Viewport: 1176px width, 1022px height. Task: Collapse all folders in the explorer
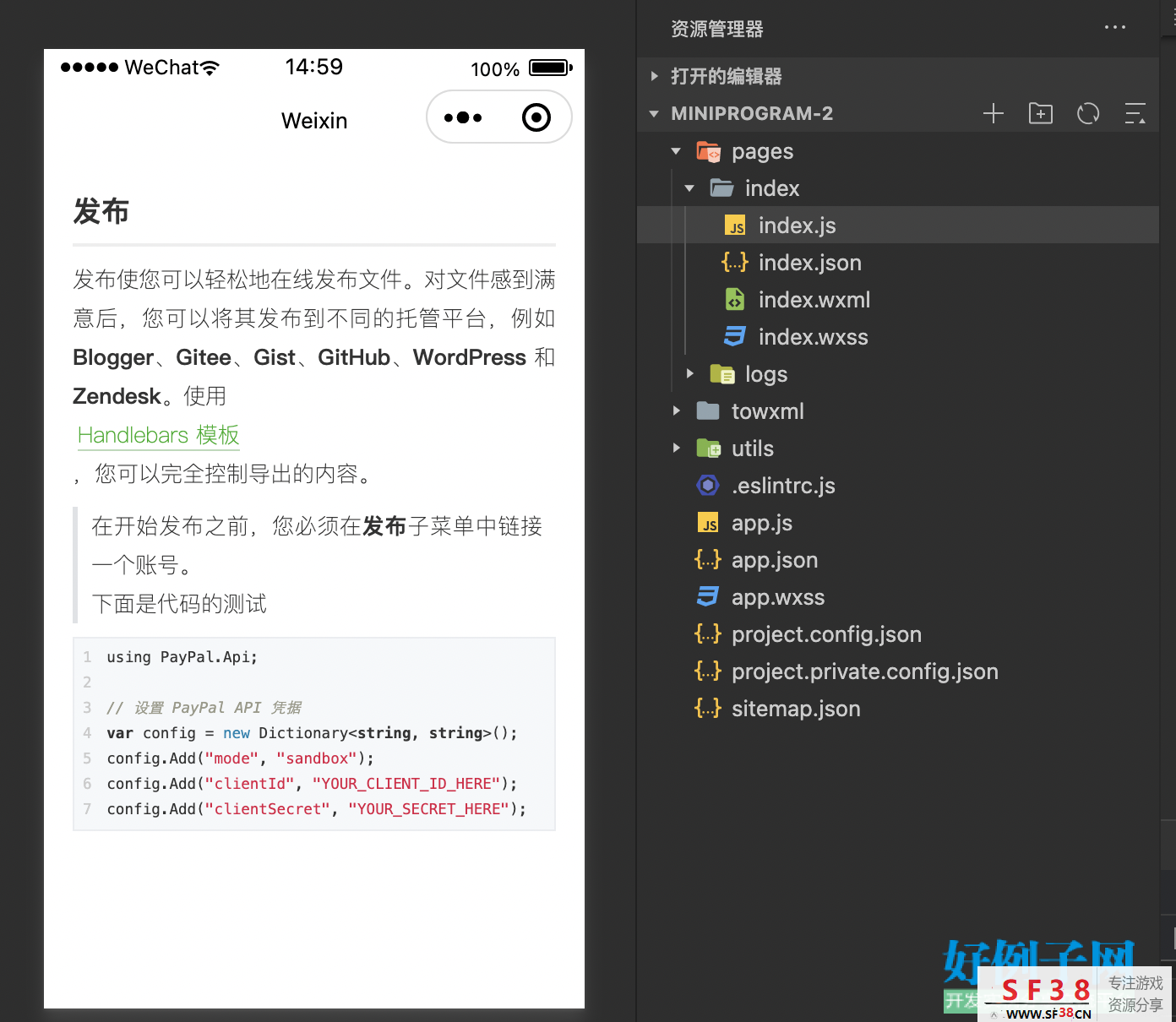point(1135,113)
